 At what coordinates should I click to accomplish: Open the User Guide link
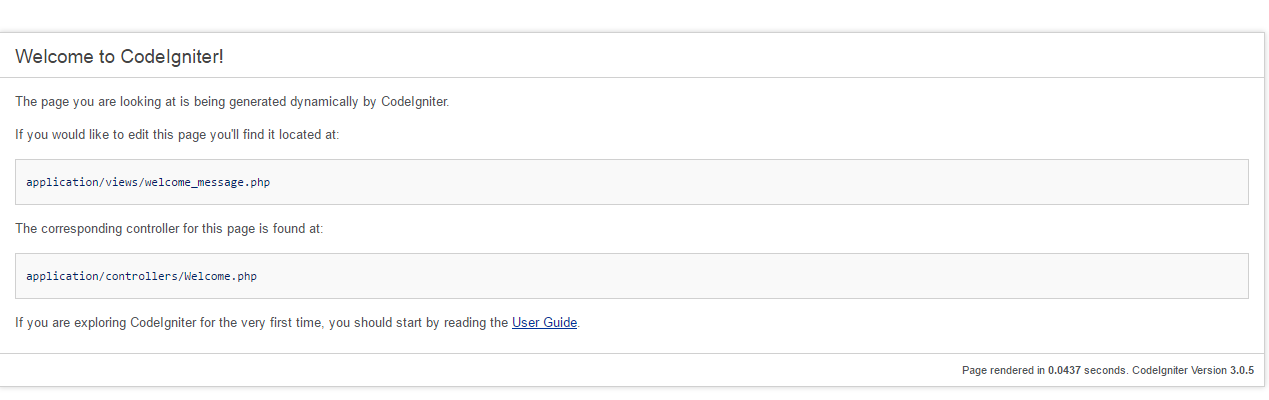click(544, 323)
